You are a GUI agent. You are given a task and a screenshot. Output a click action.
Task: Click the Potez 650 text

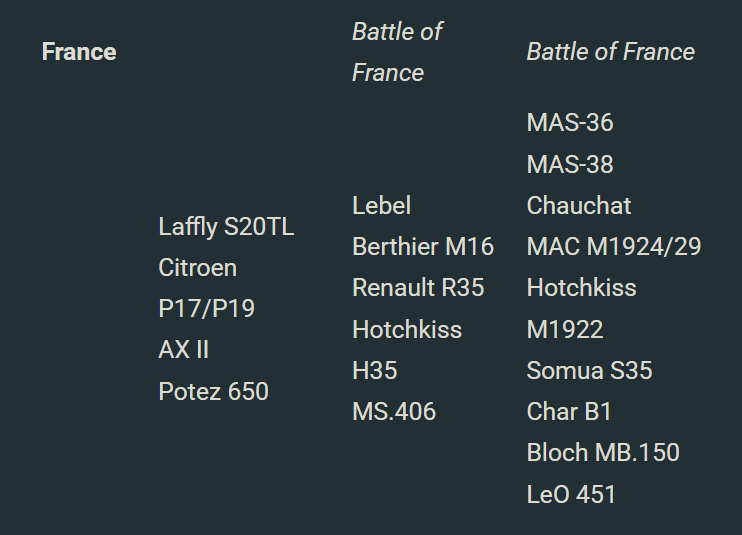click(x=213, y=391)
